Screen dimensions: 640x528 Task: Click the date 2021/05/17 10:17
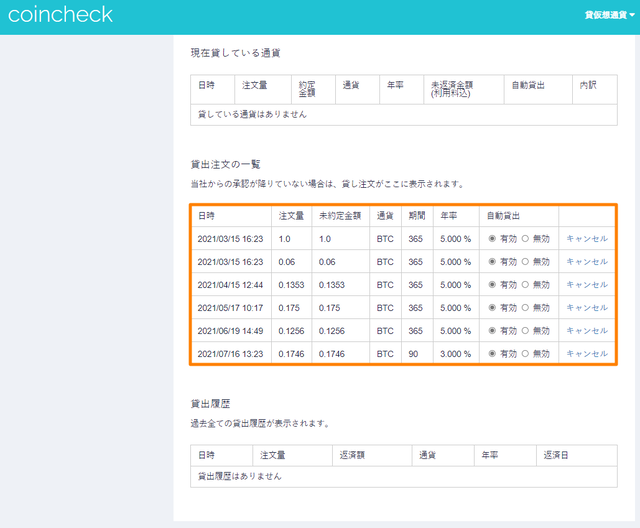point(230,308)
